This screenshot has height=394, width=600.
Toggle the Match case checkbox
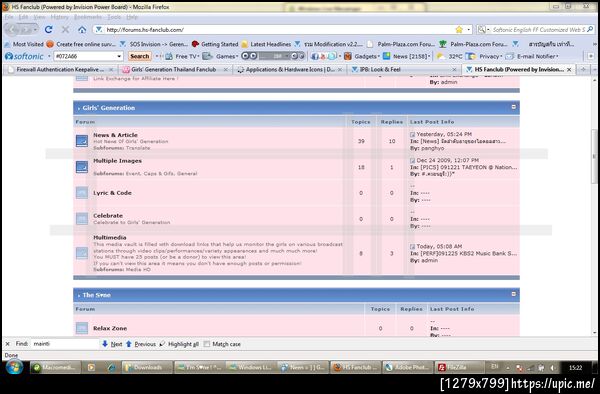point(207,344)
